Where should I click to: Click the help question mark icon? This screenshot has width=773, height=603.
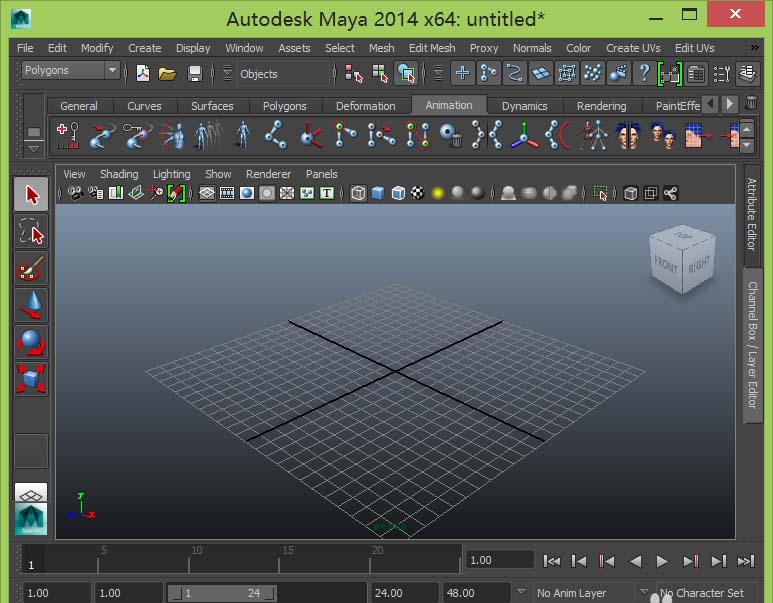pyautogui.click(x=644, y=73)
